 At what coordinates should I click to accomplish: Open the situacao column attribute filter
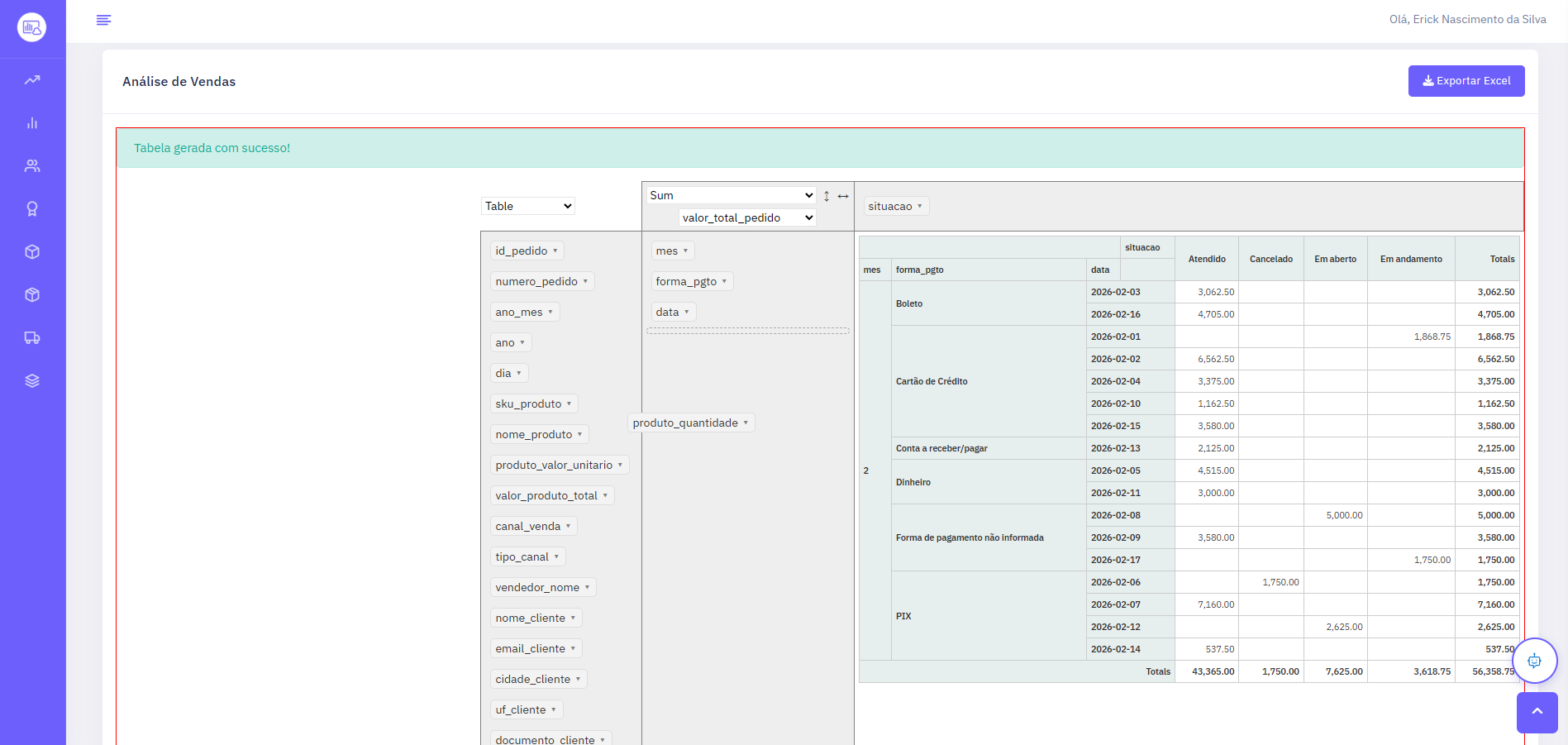tap(919, 207)
